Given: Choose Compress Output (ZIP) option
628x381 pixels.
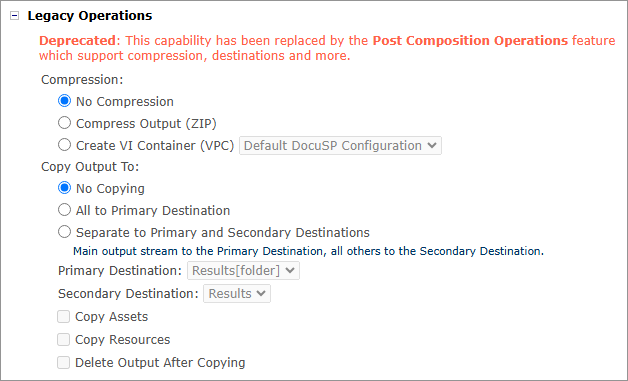Looking at the screenshot, I should point(64,123).
